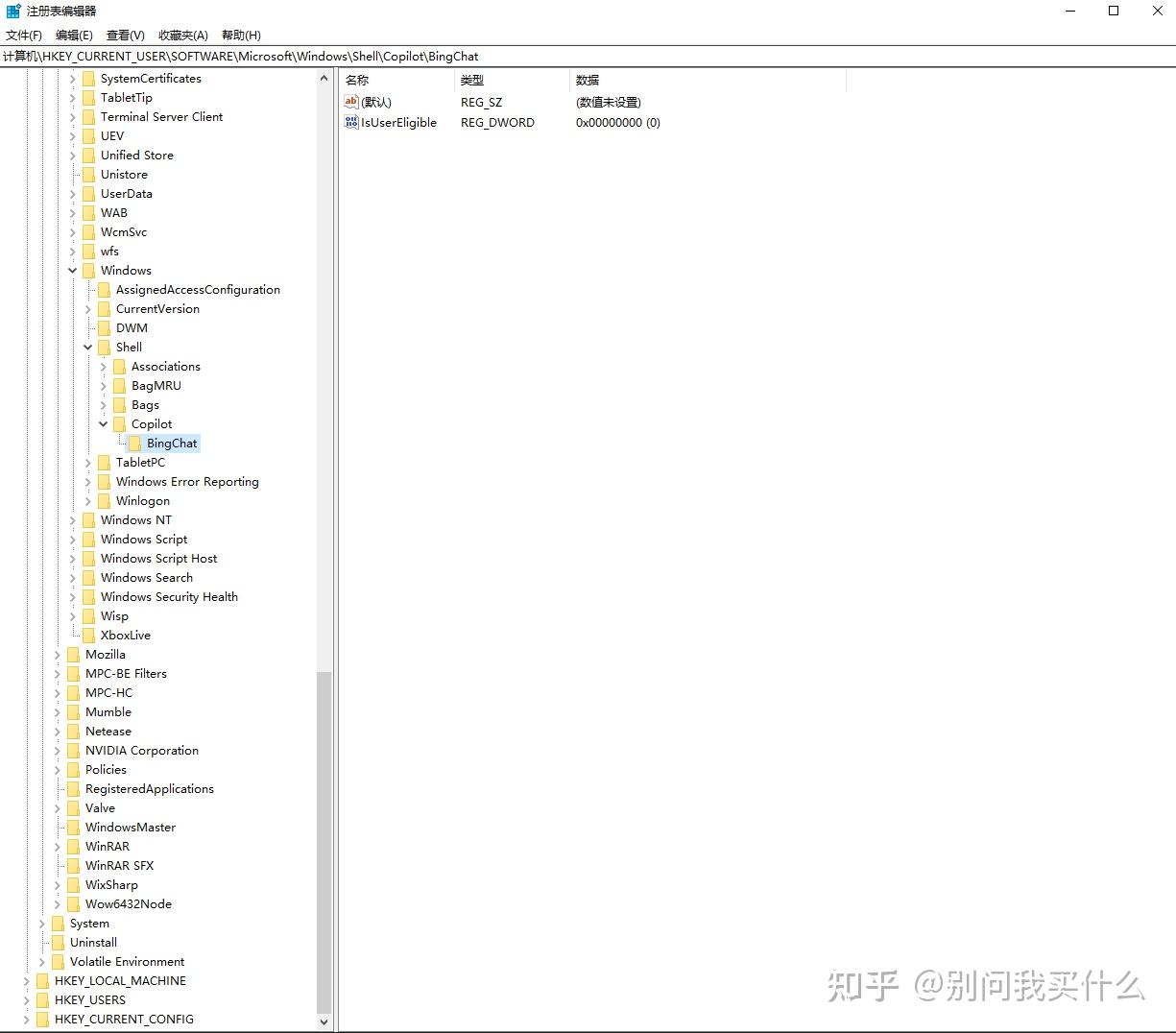Click the Mozilla folder icon
The width and height of the screenshot is (1176, 1033).
click(73, 655)
